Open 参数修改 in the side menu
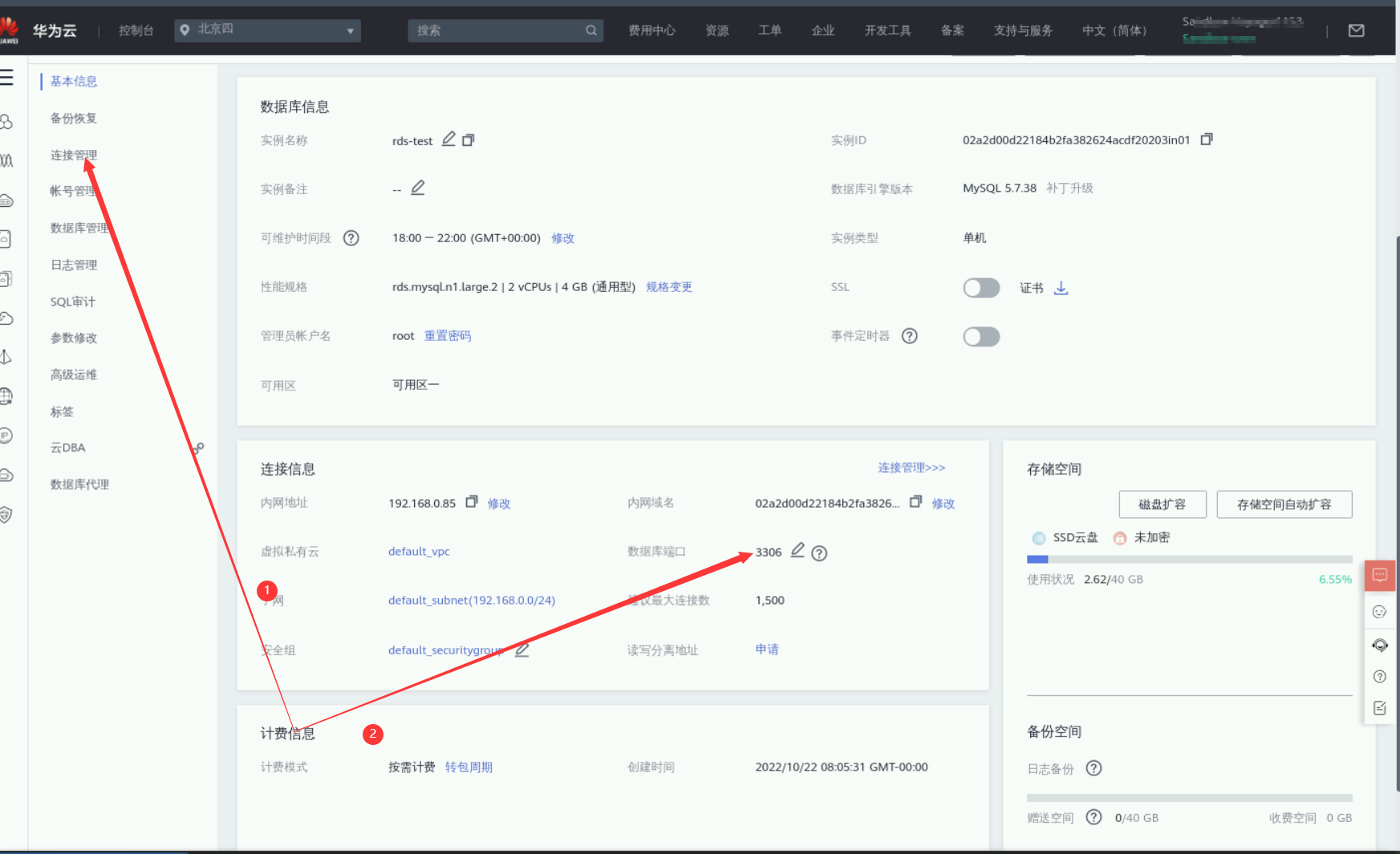Viewport: 1400px width, 854px height. (74, 338)
